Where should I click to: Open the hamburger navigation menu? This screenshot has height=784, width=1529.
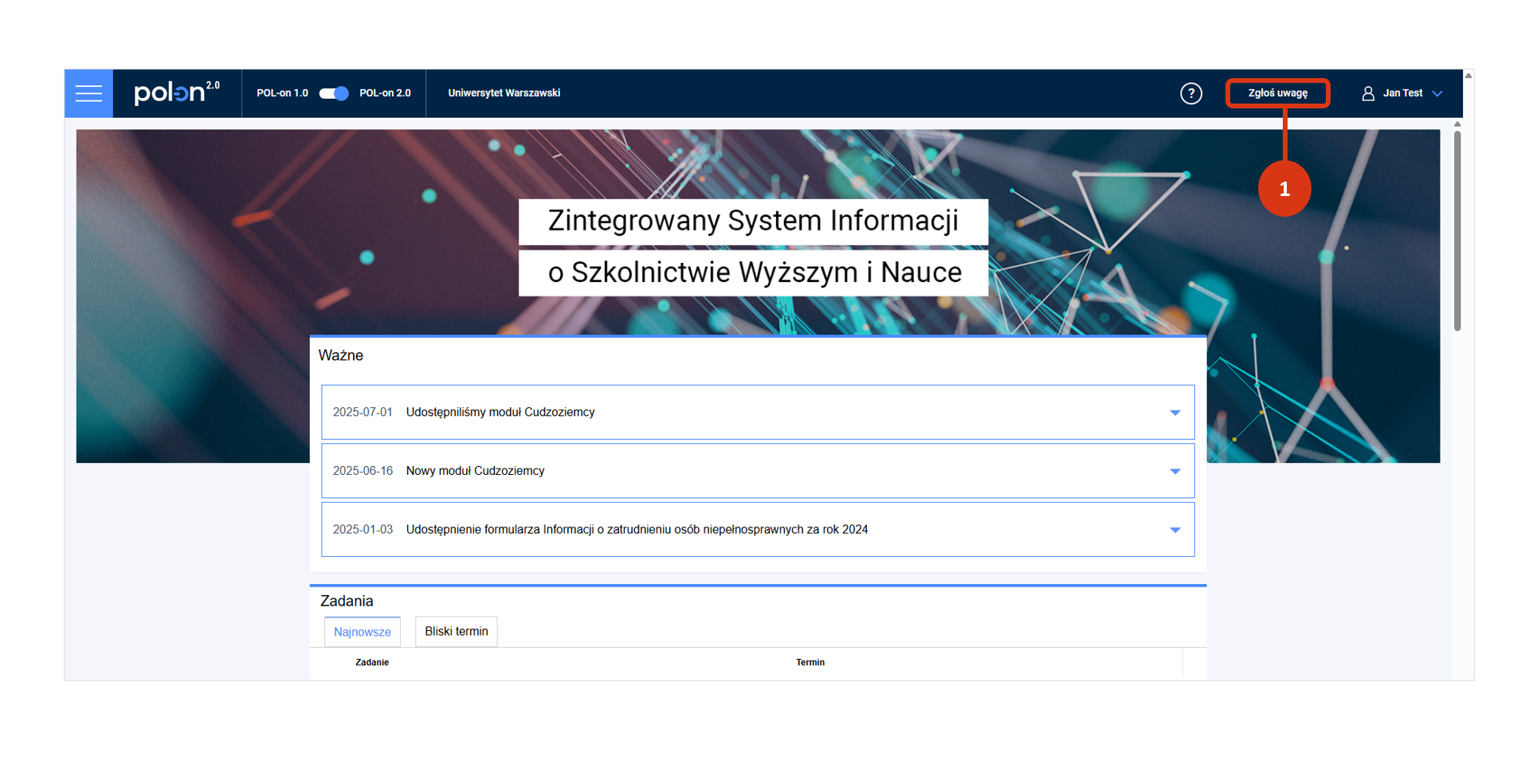pos(88,93)
